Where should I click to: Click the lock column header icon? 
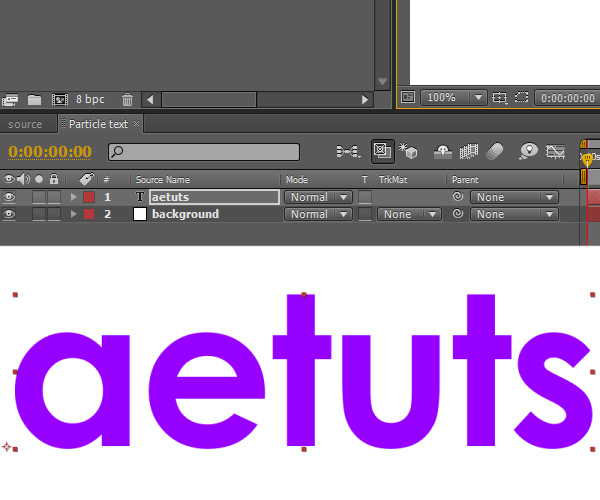click(x=54, y=179)
